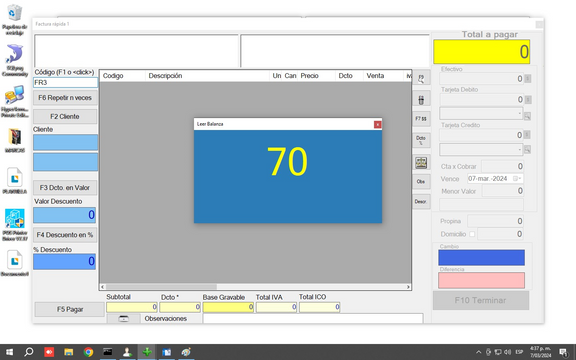Image resolution: width=576 pixels, height=360 pixels.
Task: Open File Explorer from taskbar
Action: click(x=69, y=352)
